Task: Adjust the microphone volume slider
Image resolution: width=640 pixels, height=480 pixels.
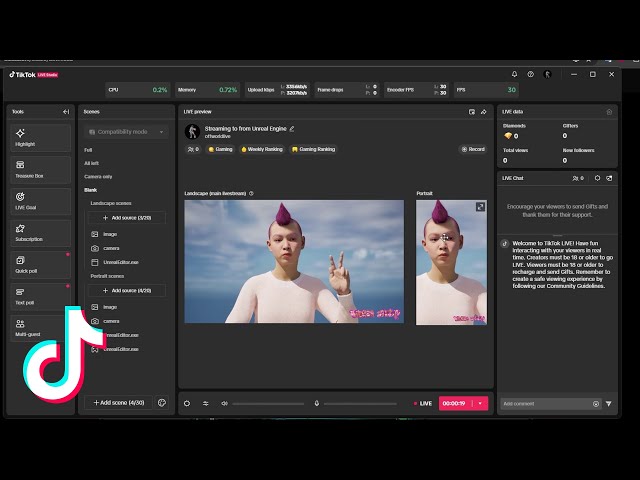Action: 360,404
